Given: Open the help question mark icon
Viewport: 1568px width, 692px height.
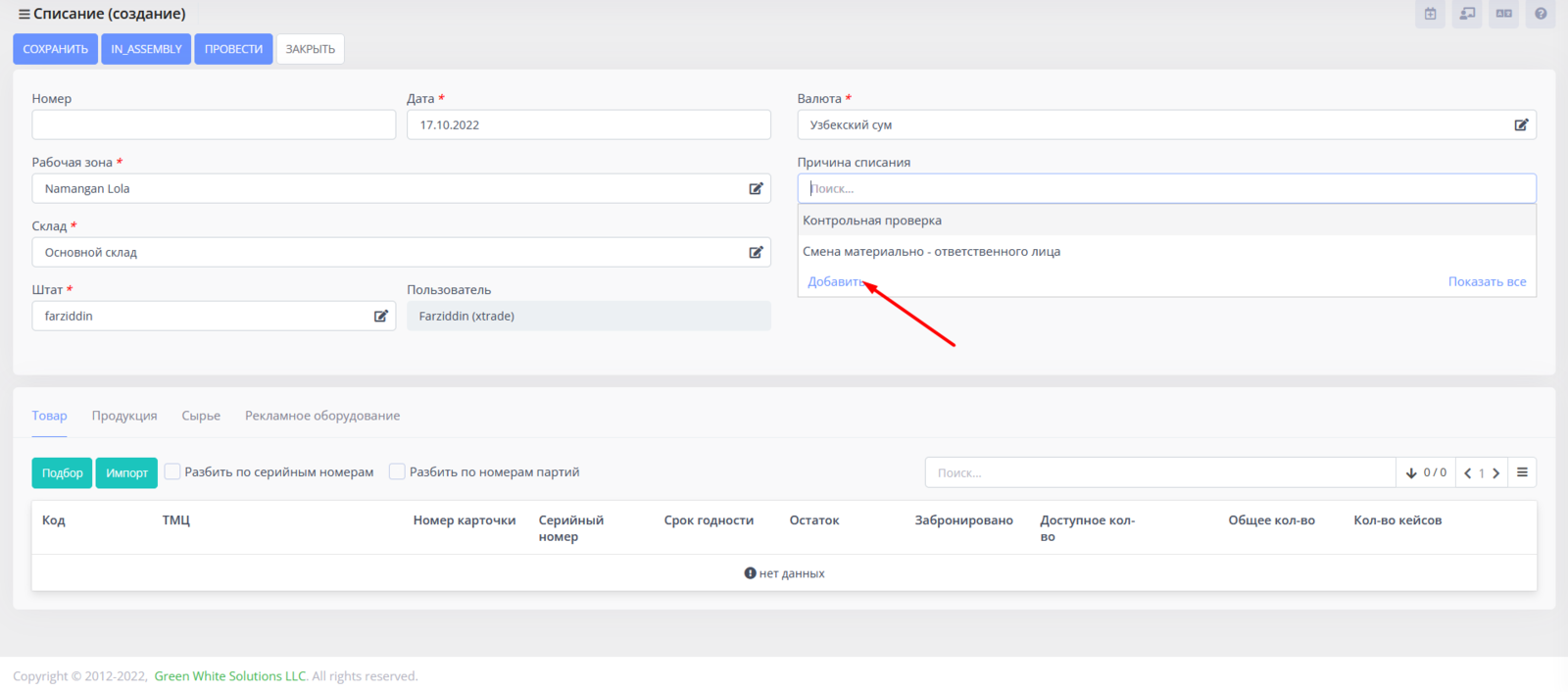Looking at the screenshot, I should pos(1541,14).
